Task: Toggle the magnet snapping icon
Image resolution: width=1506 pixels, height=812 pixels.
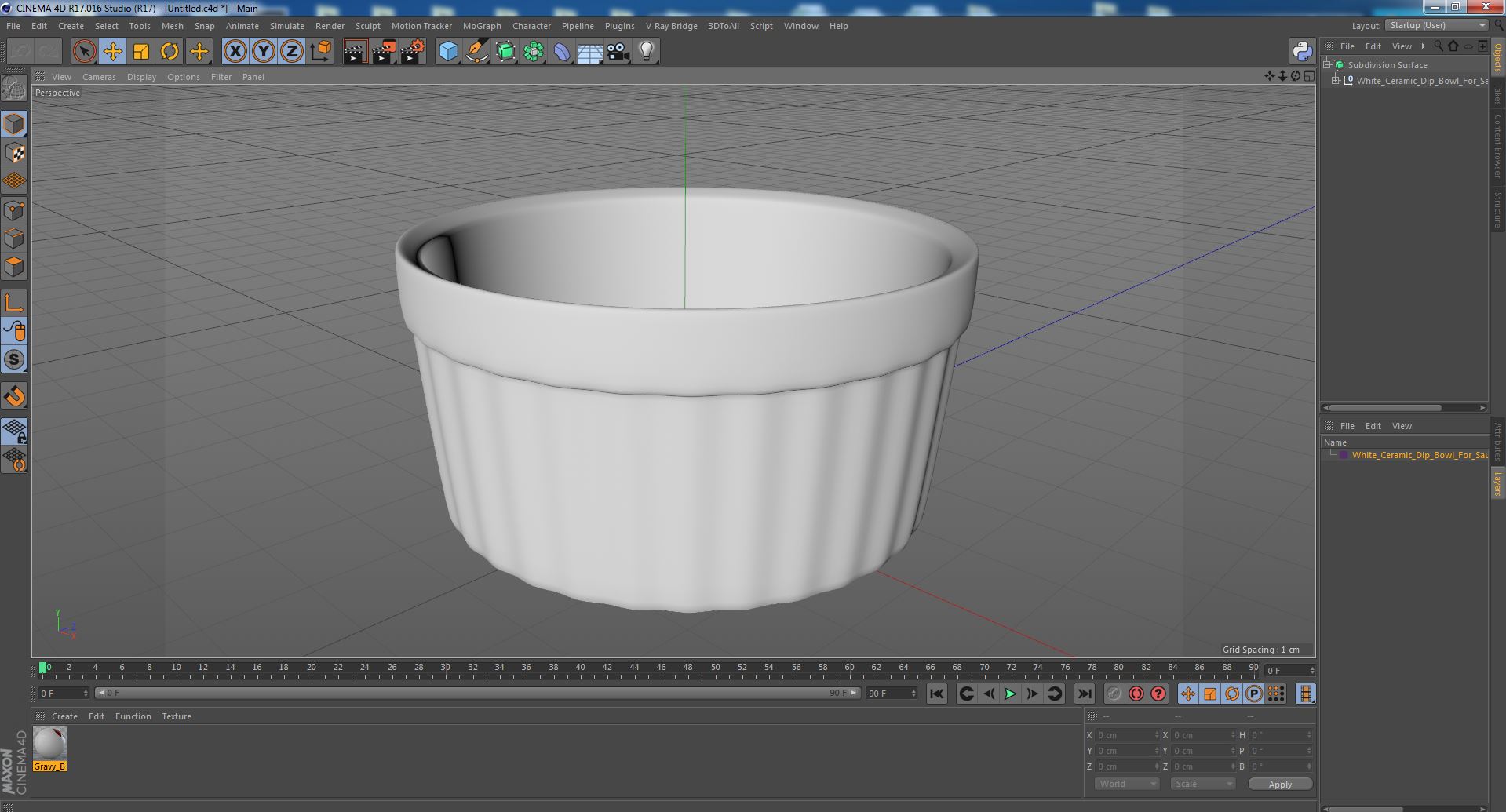Action: click(14, 396)
